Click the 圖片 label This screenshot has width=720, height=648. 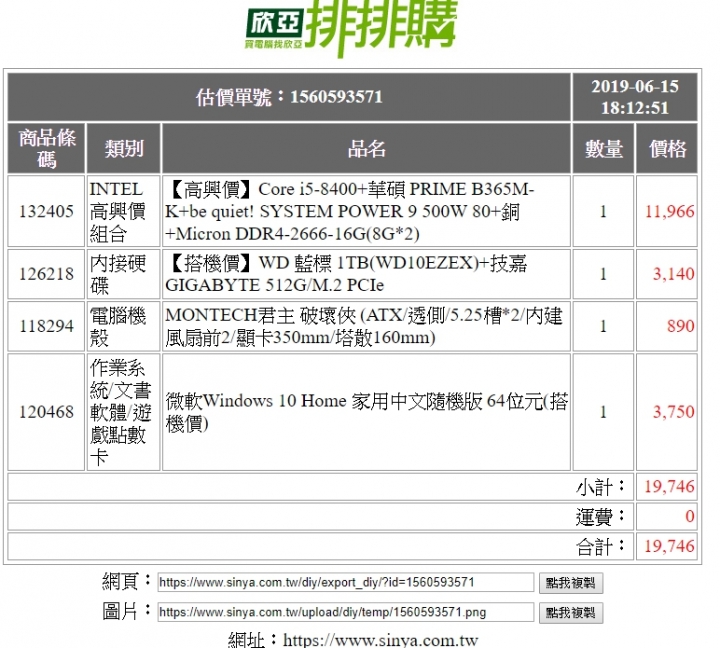[126, 611]
